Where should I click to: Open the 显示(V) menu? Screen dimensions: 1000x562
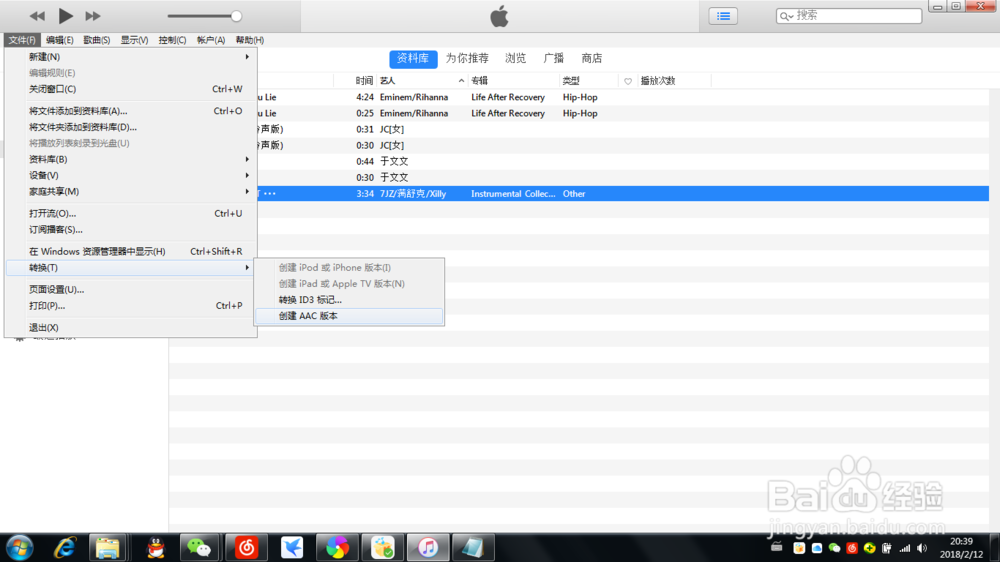click(135, 40)
